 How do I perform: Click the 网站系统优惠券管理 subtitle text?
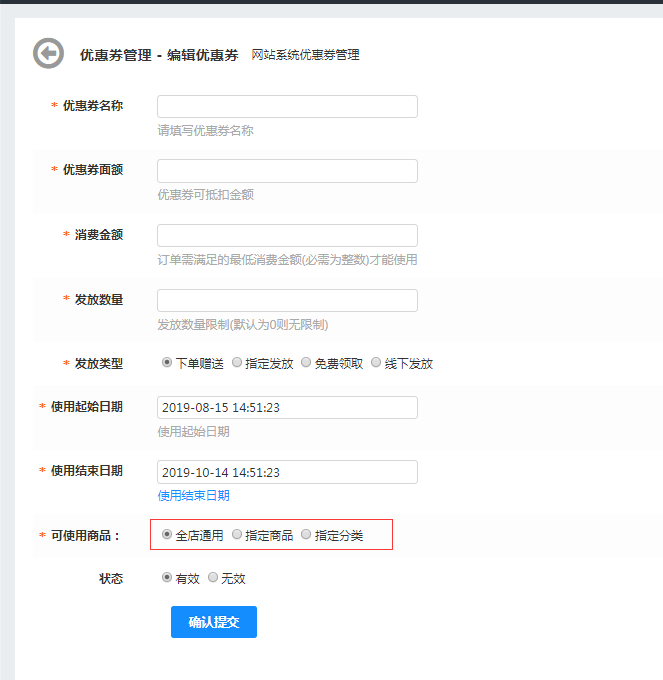click(305, 56)
